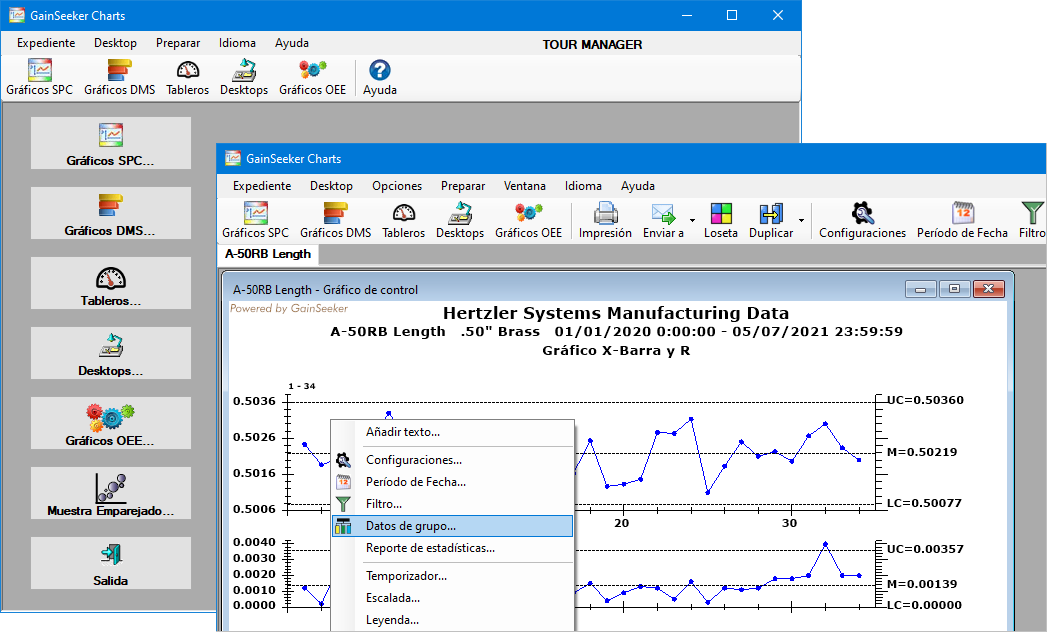Open Tableros in the front window toolbar

[x=403, y=213]
